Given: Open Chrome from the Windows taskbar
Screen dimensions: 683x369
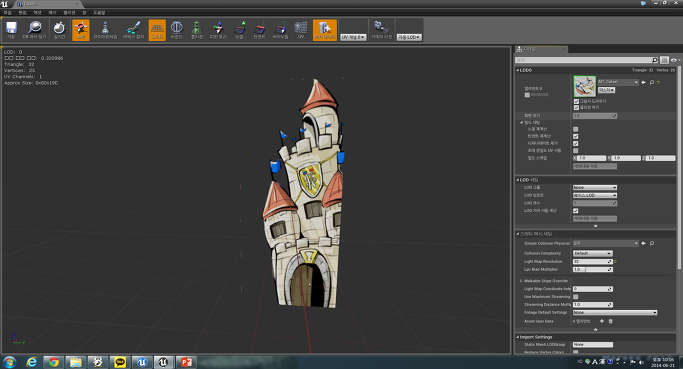Looking at the screenshot, I should (54, 362).
